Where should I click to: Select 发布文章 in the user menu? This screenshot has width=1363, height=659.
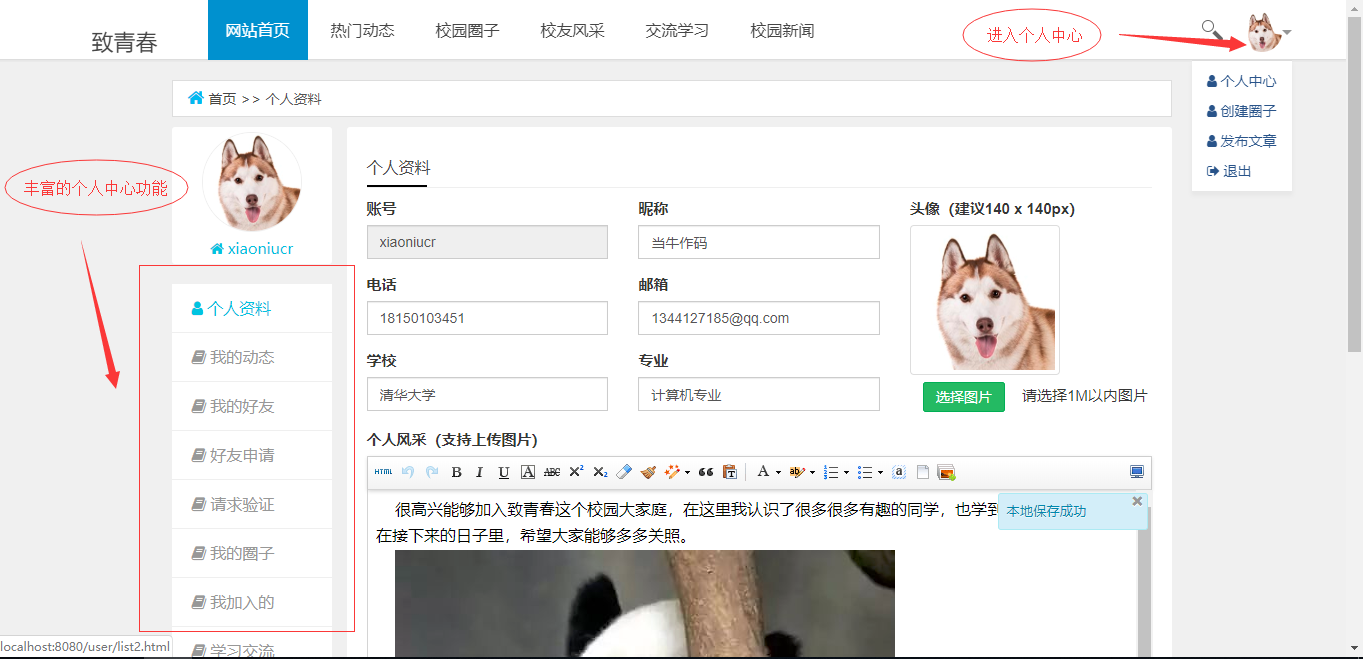[x=1242, y=141]
